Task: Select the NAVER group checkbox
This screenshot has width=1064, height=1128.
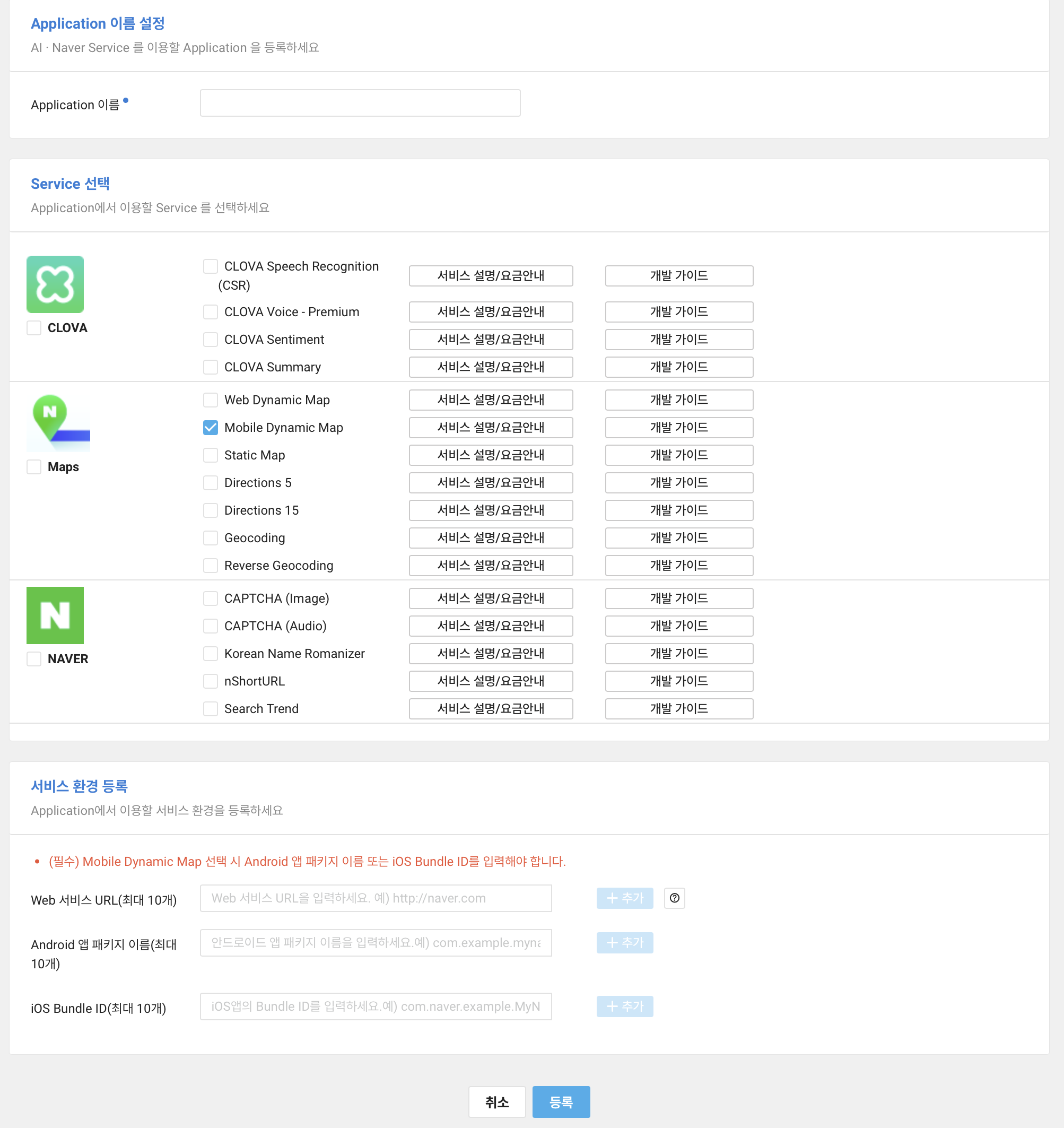Action: pos(34,659)
